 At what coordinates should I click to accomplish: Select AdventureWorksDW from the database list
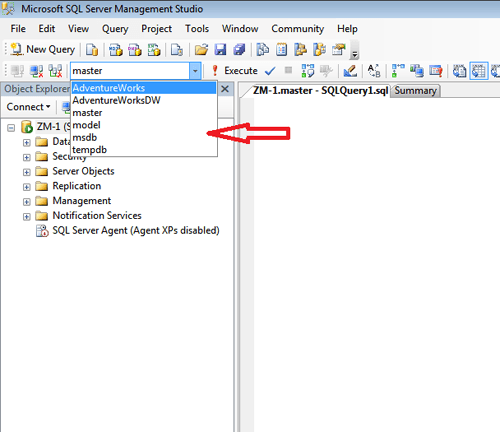[x=144, y=100]
